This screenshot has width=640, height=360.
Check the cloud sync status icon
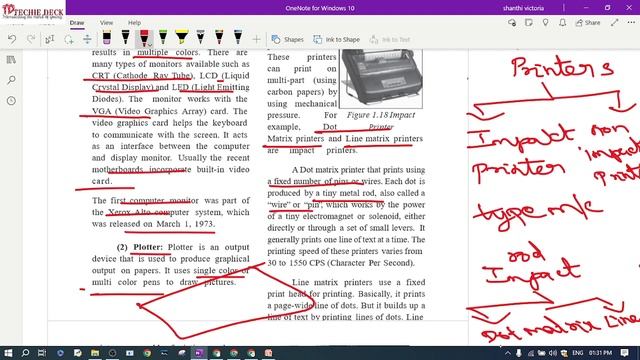[512, 23]
